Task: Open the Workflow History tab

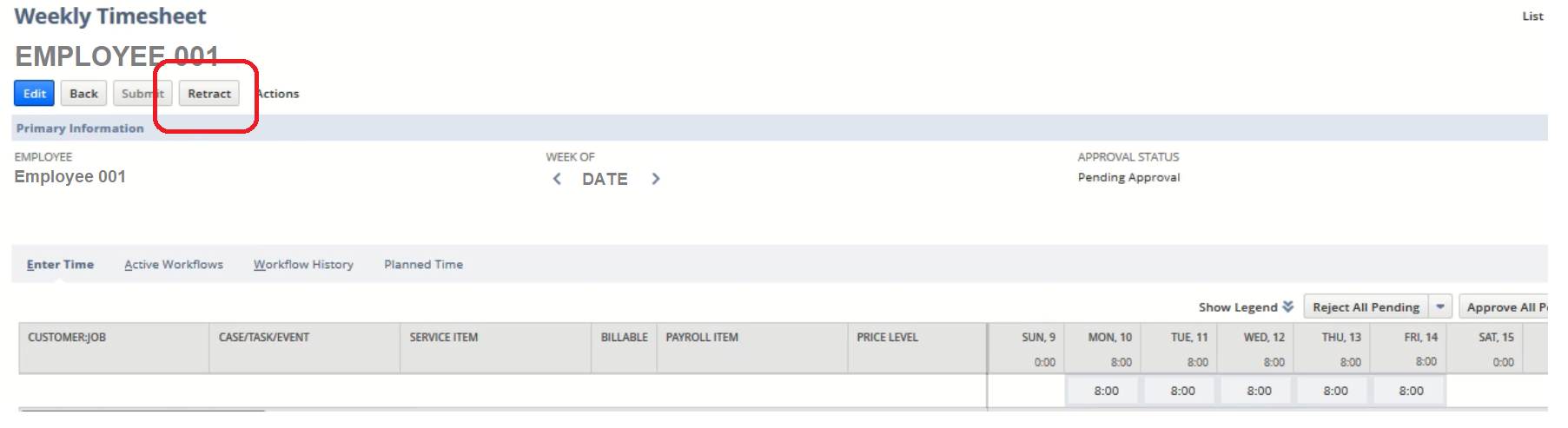Action: click(x=303, y=264)
